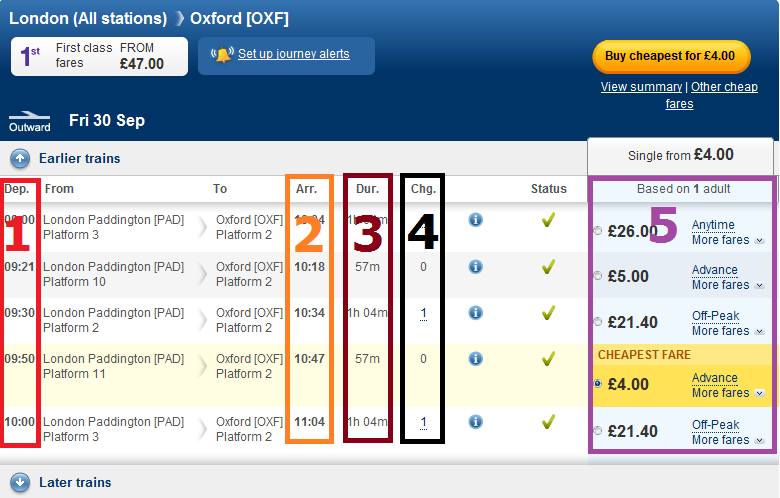This screenshot has width=780, height=498.
Task: Open the Set up journey alerts link
Action: pos(293,54)
